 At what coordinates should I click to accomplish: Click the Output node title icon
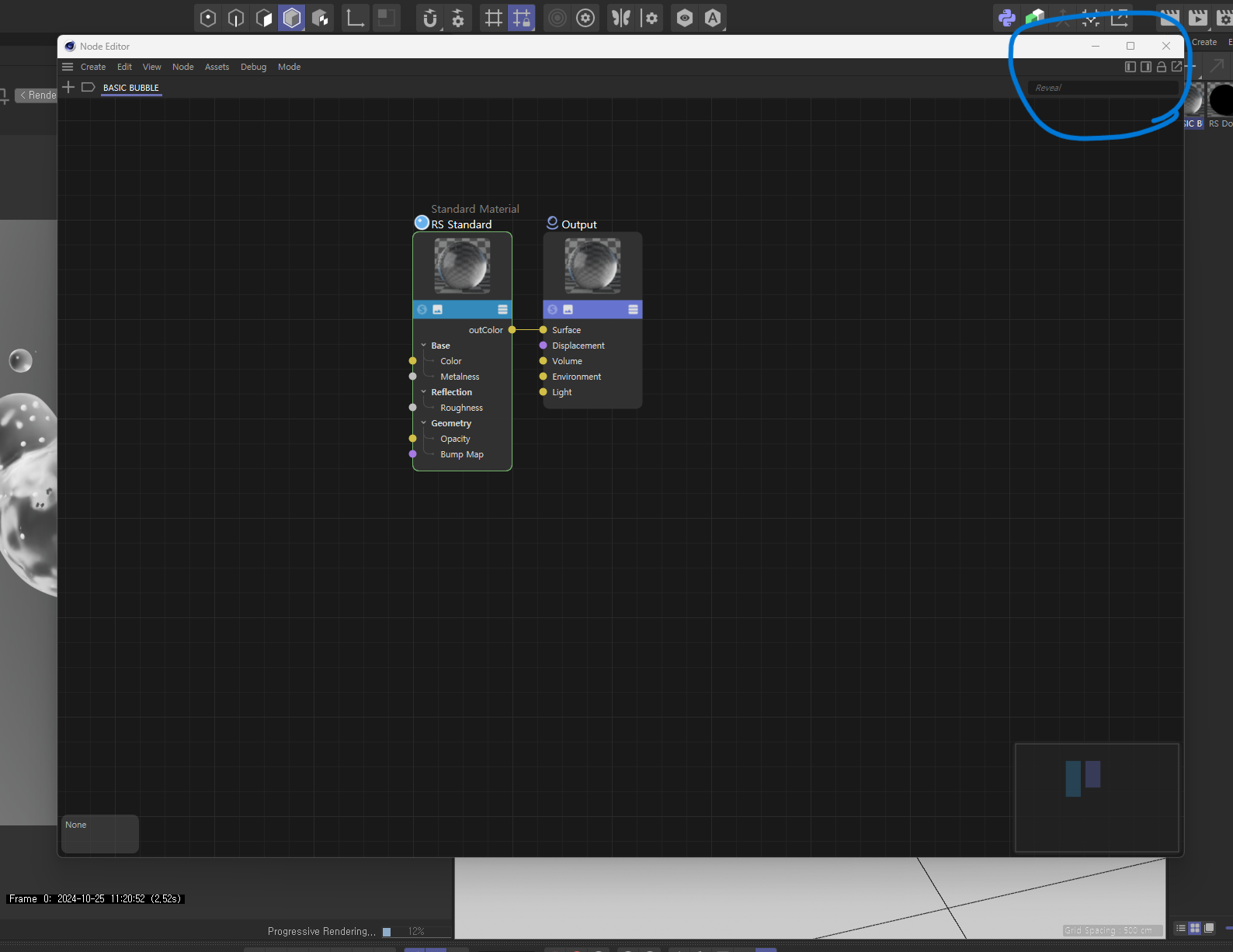pyautogui.click(x=553, y=223)
